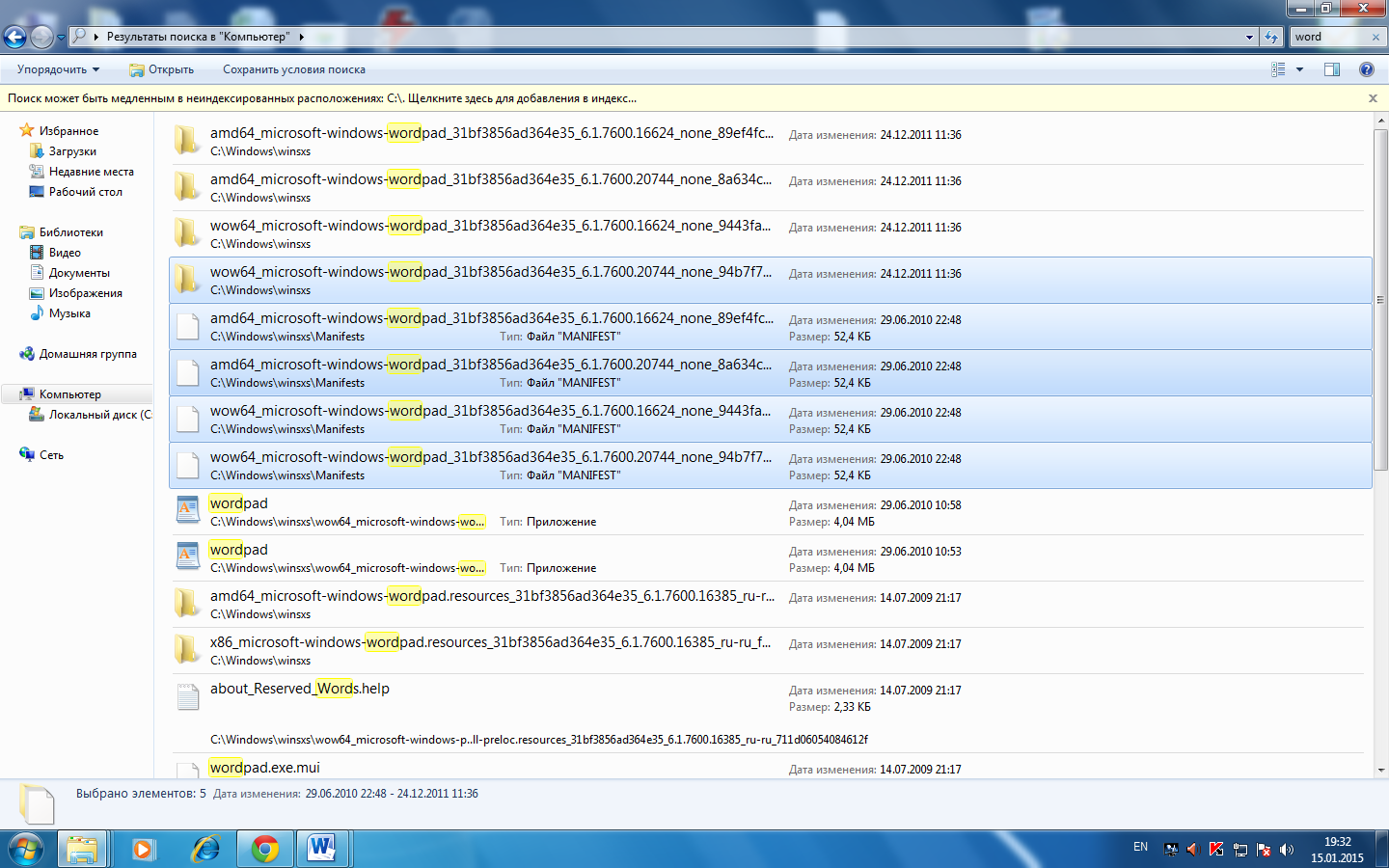Refresh the search results
Screen dimensions: 1389x868
pyautogui.click(x=1271, y=37)
